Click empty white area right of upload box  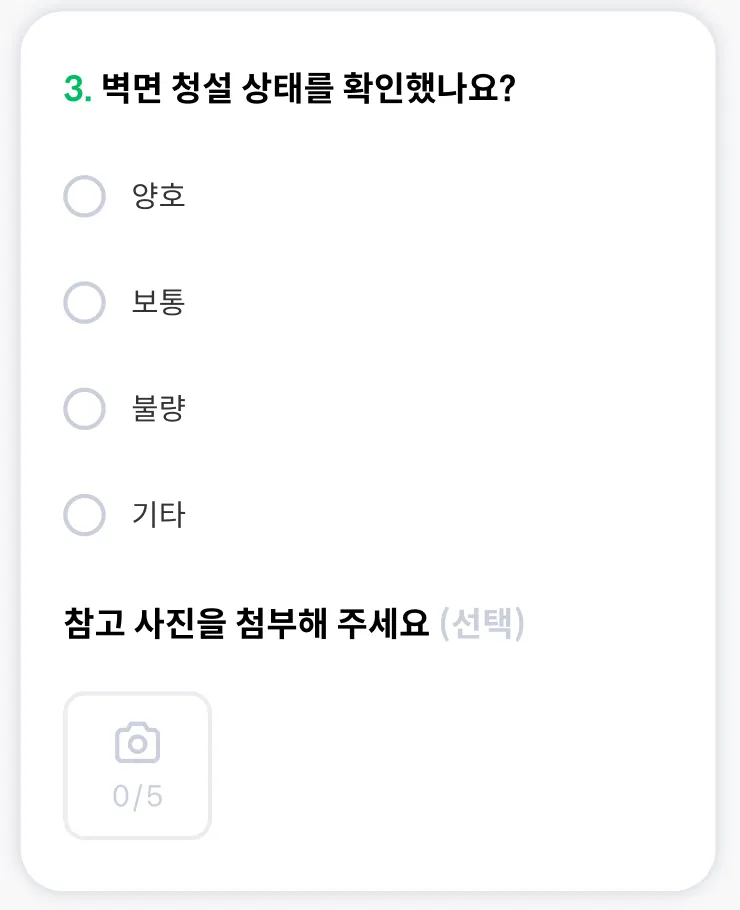[x=450, y=765]
